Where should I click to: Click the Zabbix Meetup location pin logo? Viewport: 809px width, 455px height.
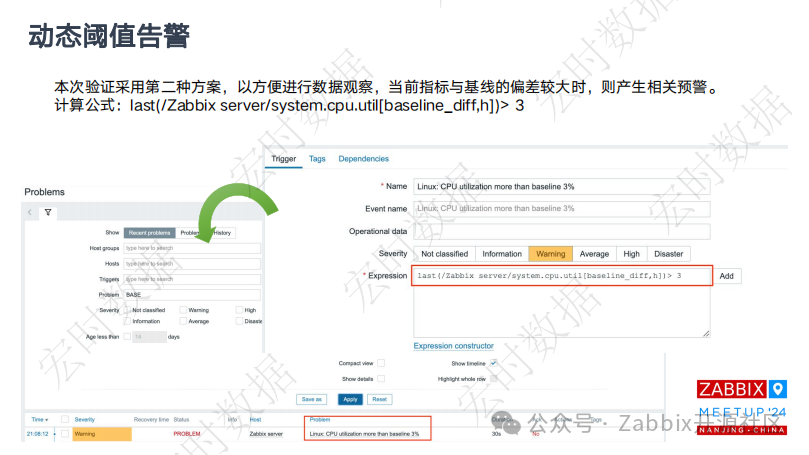click(778, 389)
